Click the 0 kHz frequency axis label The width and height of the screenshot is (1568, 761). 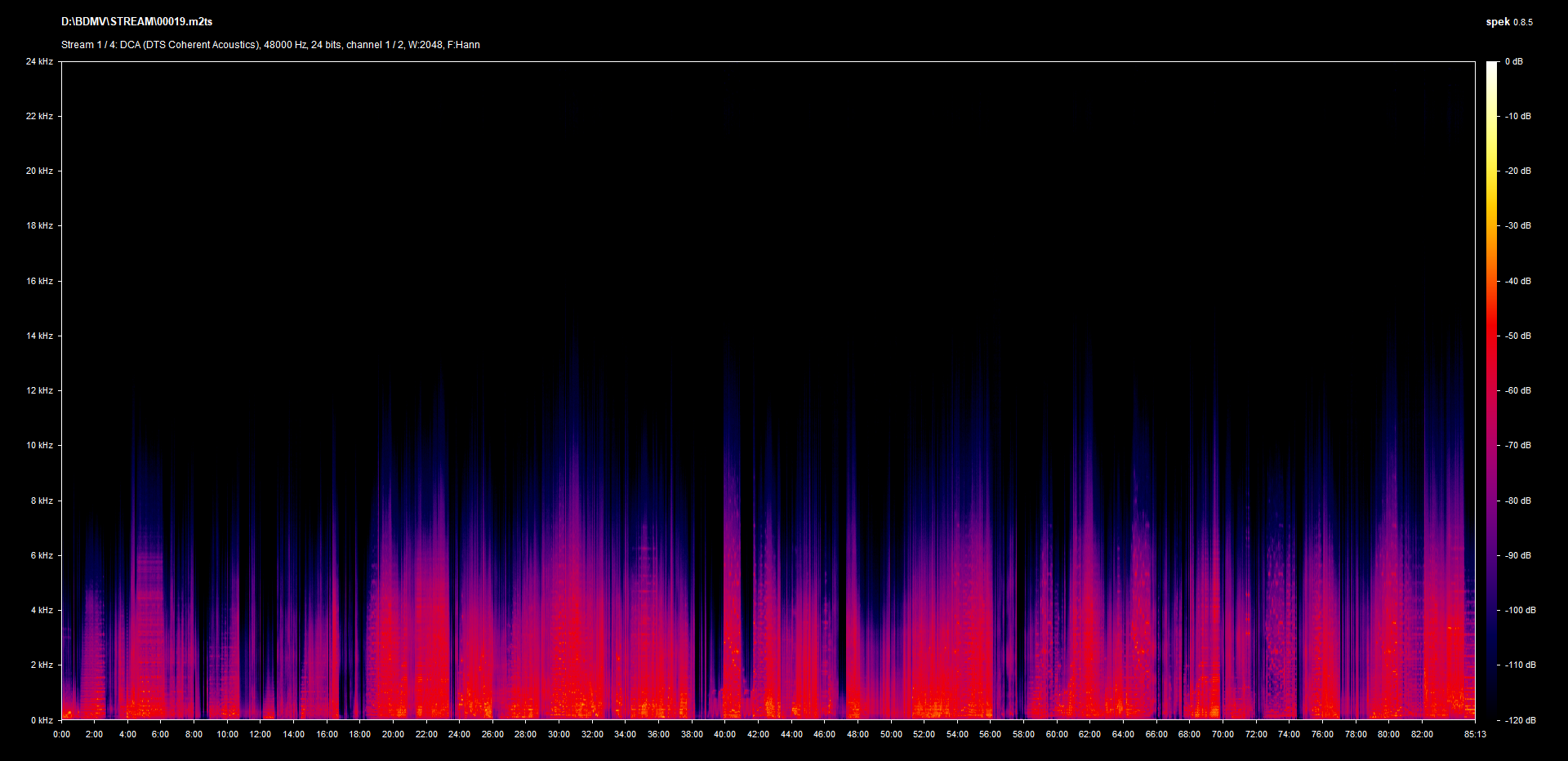click(x=42, y=720)
